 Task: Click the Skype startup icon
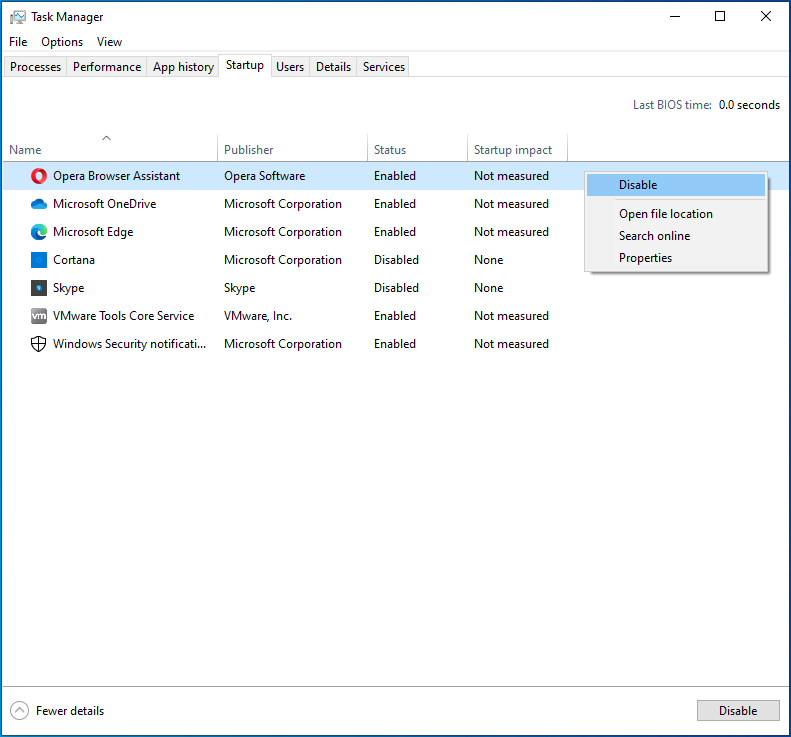pos(39,288)
